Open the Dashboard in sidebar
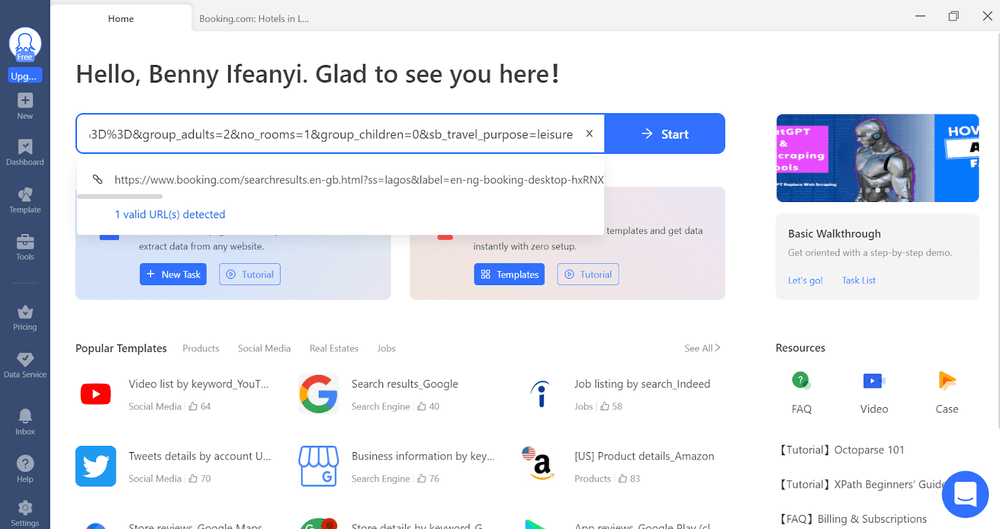This screenshot has width=1000, height=529. point(25,153)
